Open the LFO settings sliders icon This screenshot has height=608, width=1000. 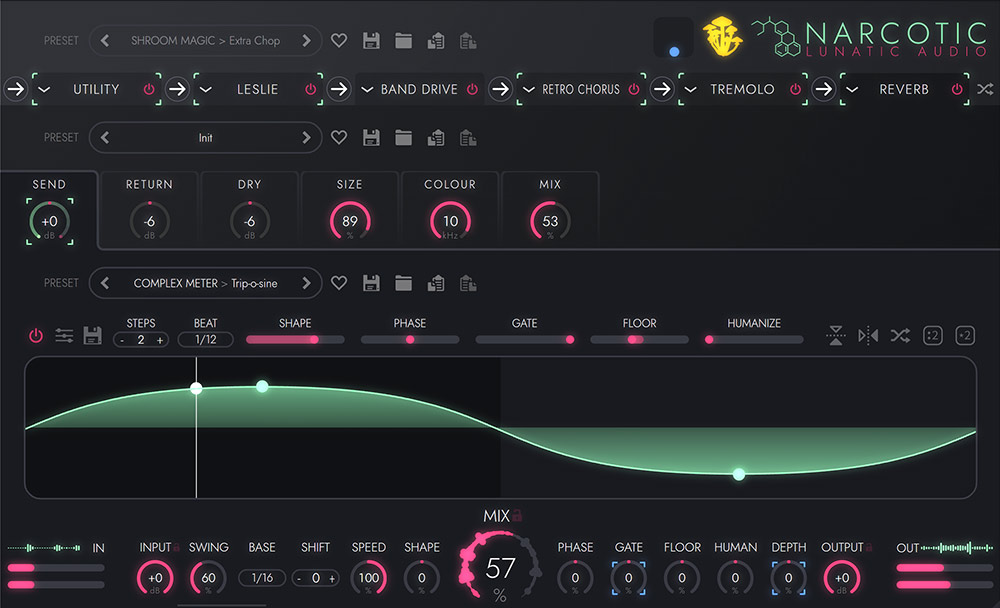[64, 335]
